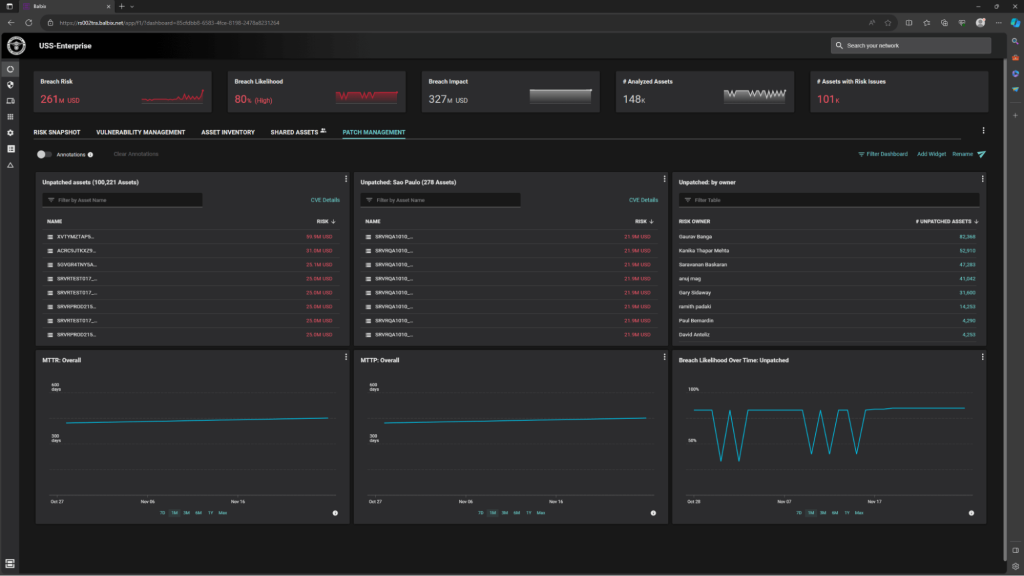Image resolution: width=1024 pixels, height=576 pixels.
Task: Select 7D range on Breach Likelihood chart
Action: [x=799, y=513]
